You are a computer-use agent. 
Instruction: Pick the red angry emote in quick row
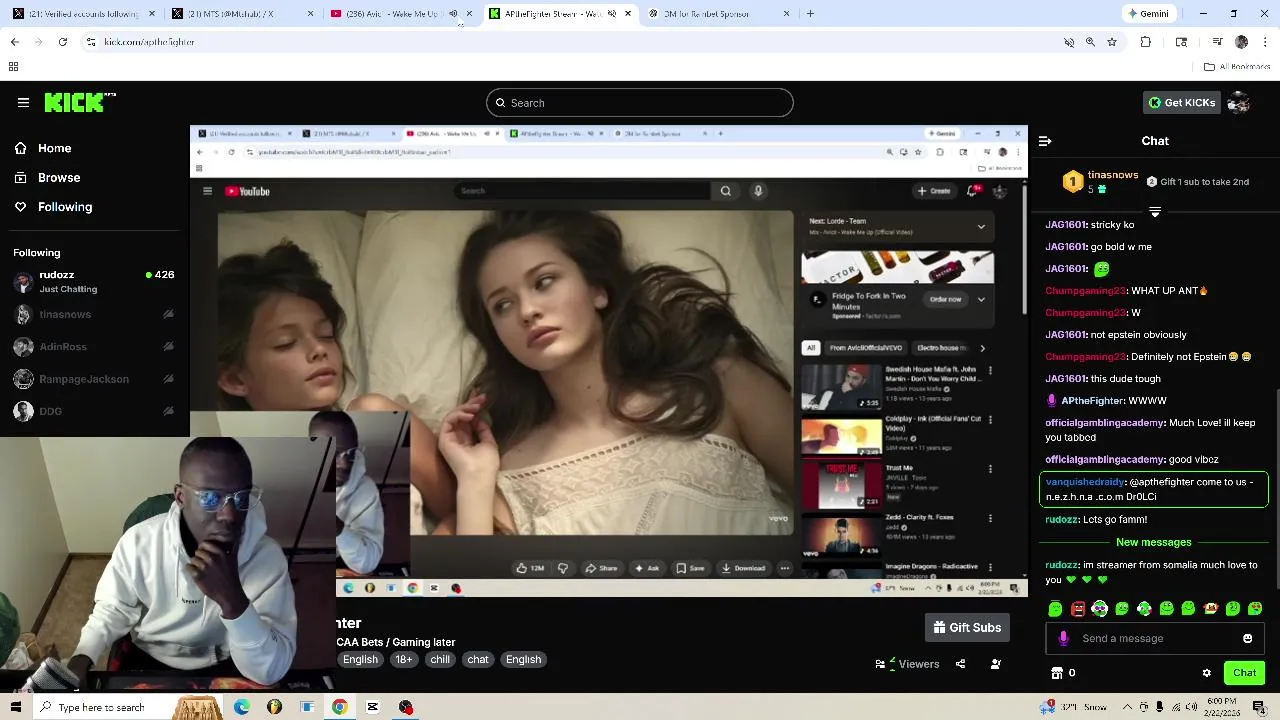[1077, 609]
